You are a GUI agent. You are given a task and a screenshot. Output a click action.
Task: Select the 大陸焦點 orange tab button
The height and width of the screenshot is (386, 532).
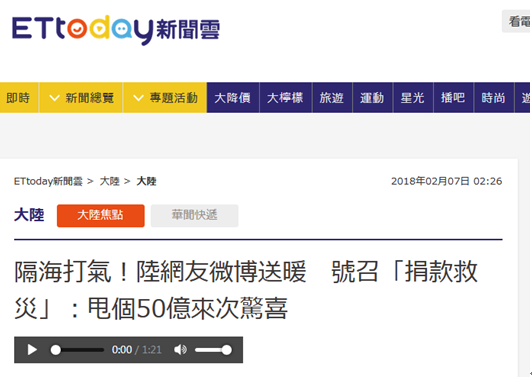(101, 215)
